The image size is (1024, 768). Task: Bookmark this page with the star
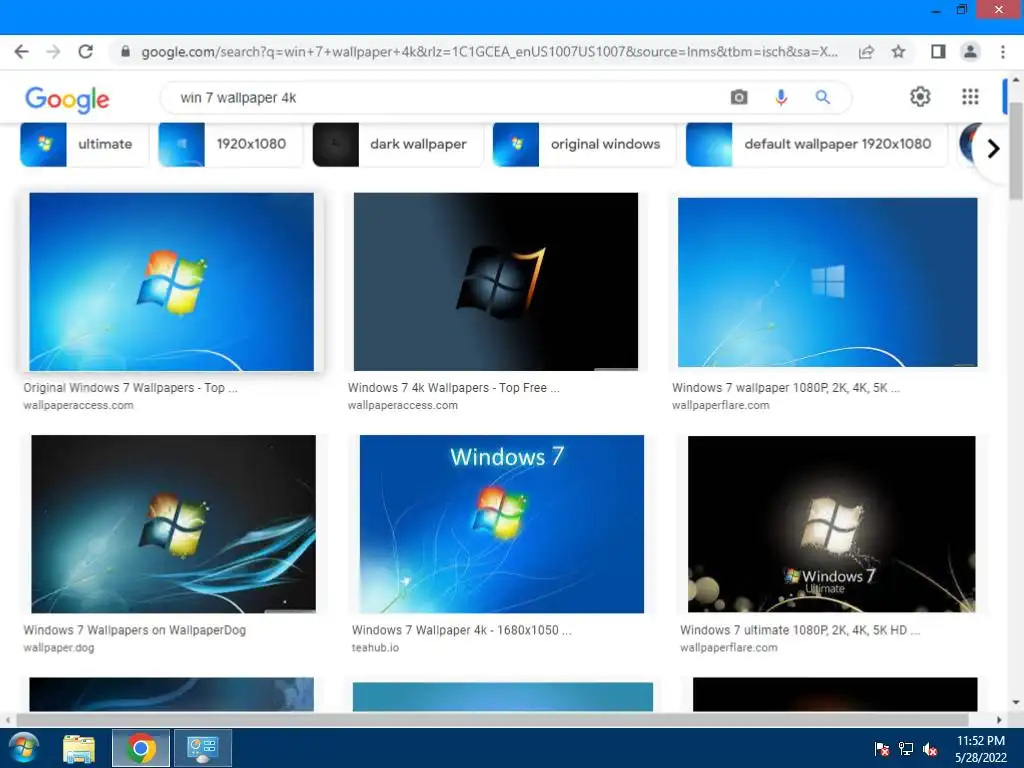click(x=899, y=52)
